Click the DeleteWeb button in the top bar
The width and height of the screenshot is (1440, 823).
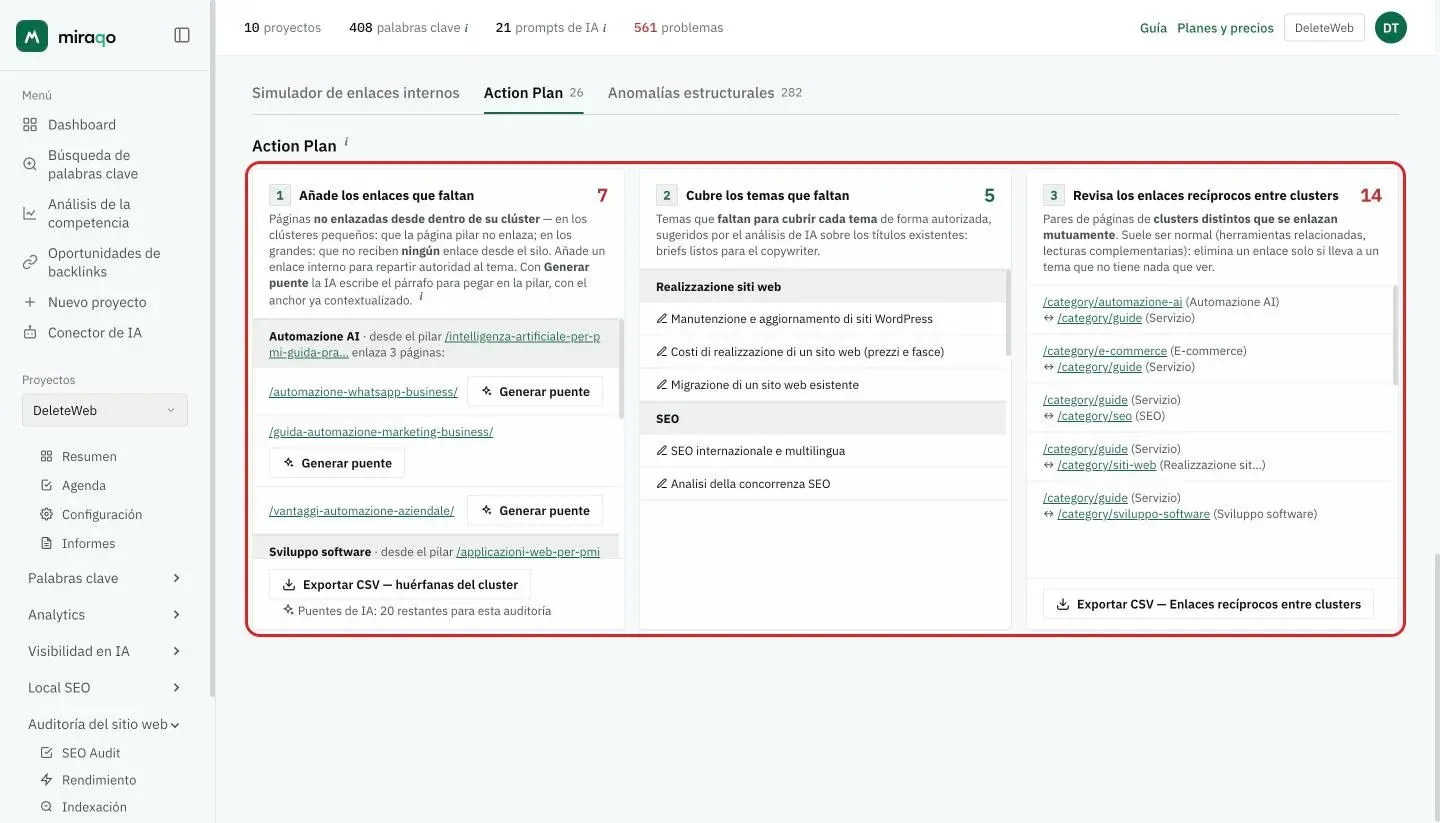pyautogui.click(x=1324, y=28)
